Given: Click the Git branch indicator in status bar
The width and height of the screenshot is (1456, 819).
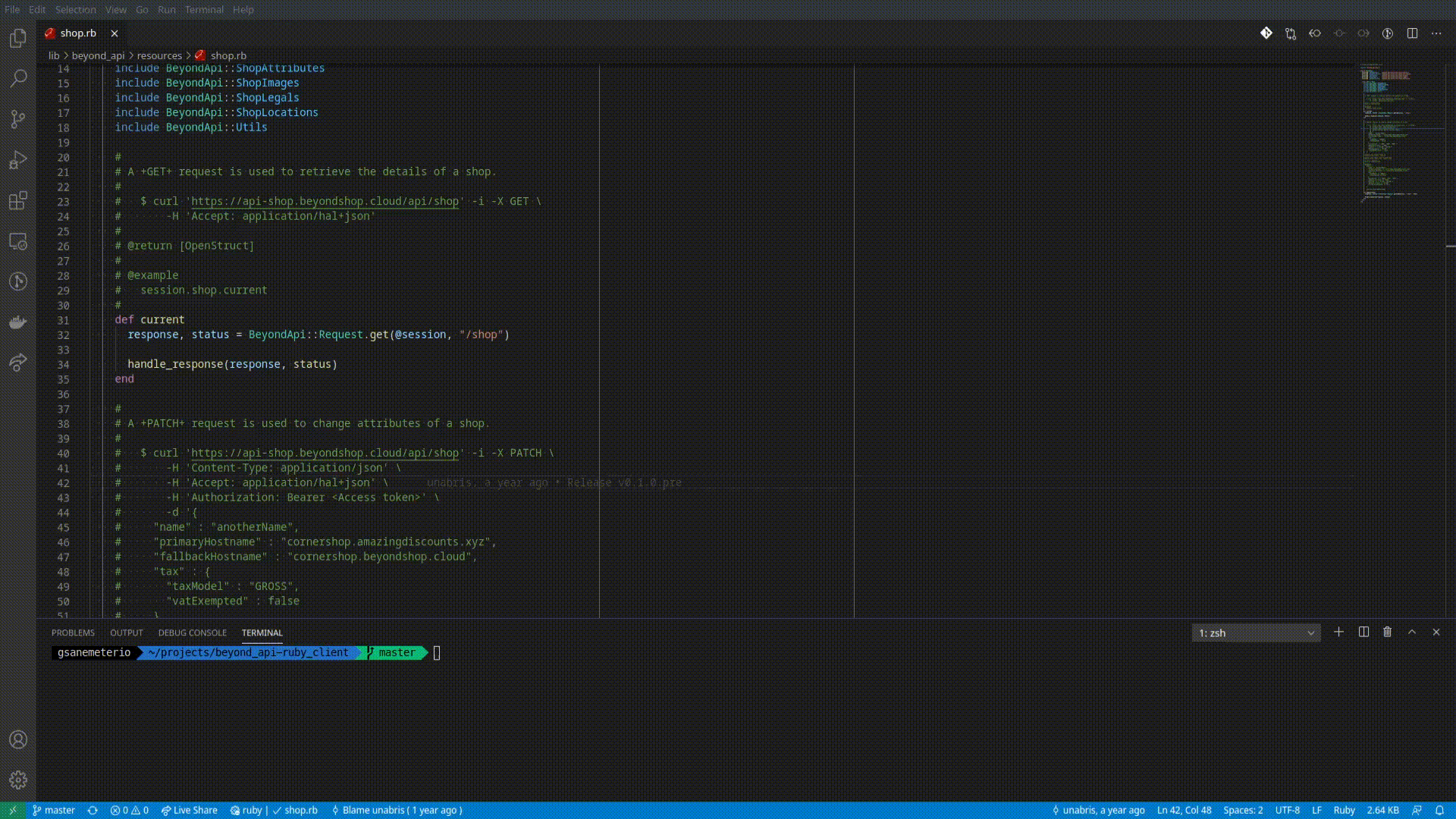Looking at the screenshot, I should tap(54, 810).
